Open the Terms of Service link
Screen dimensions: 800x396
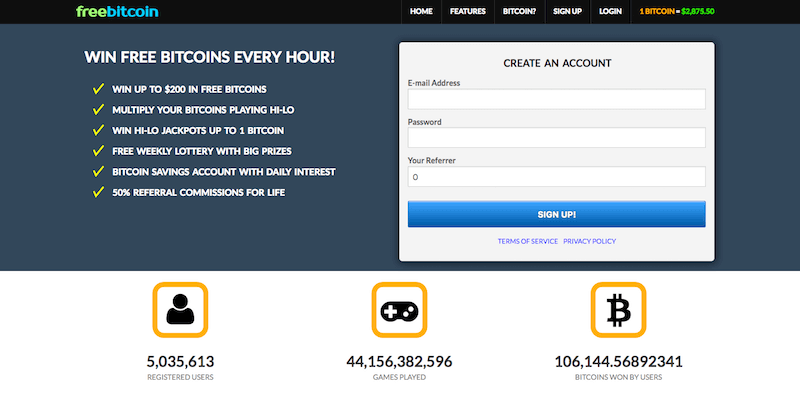coord(528,241)
